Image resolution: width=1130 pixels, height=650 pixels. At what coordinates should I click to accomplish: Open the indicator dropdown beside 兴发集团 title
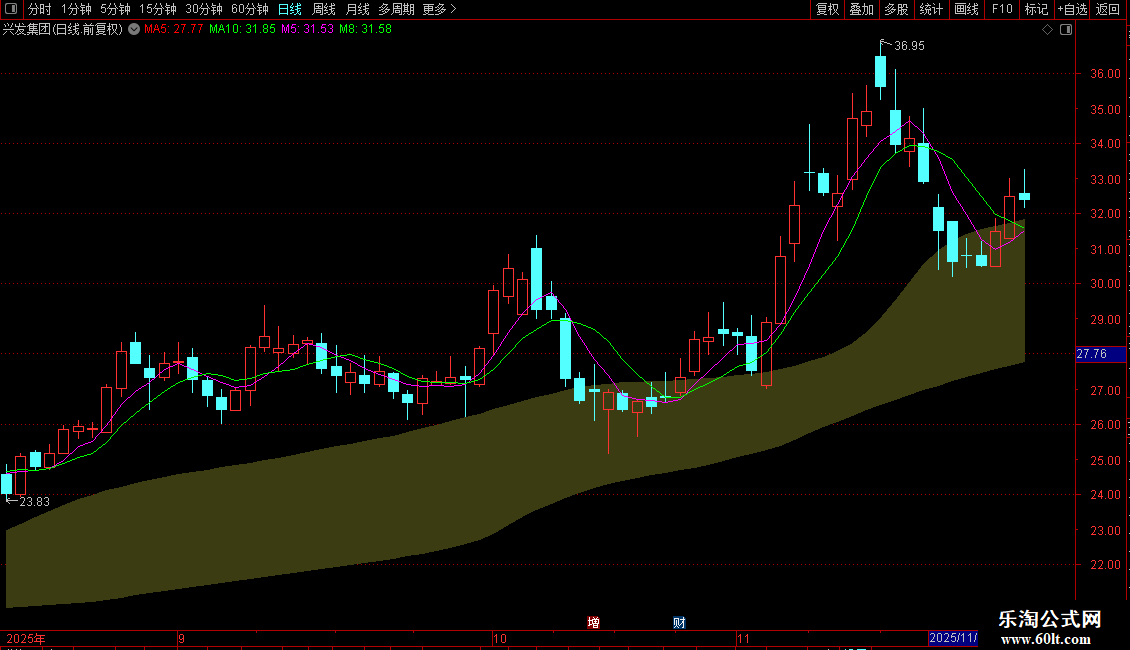[x=134, y=29]
